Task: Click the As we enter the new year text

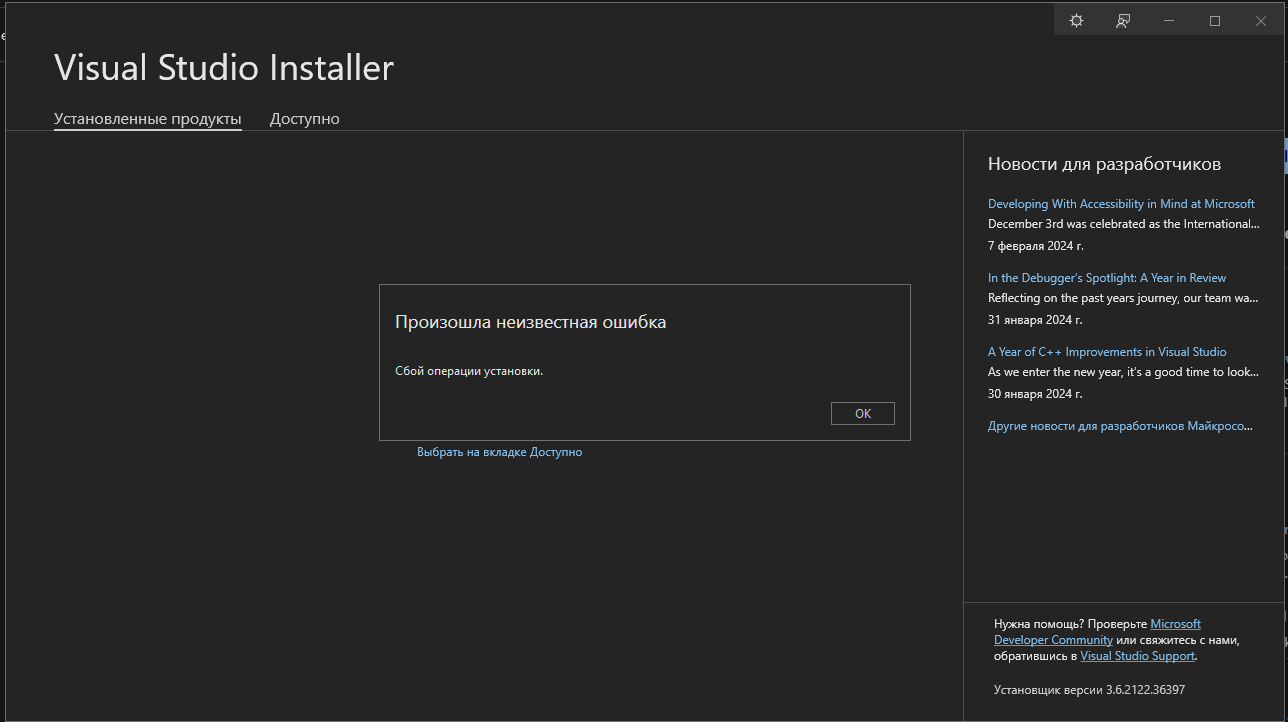Action: coord(1123,372)
